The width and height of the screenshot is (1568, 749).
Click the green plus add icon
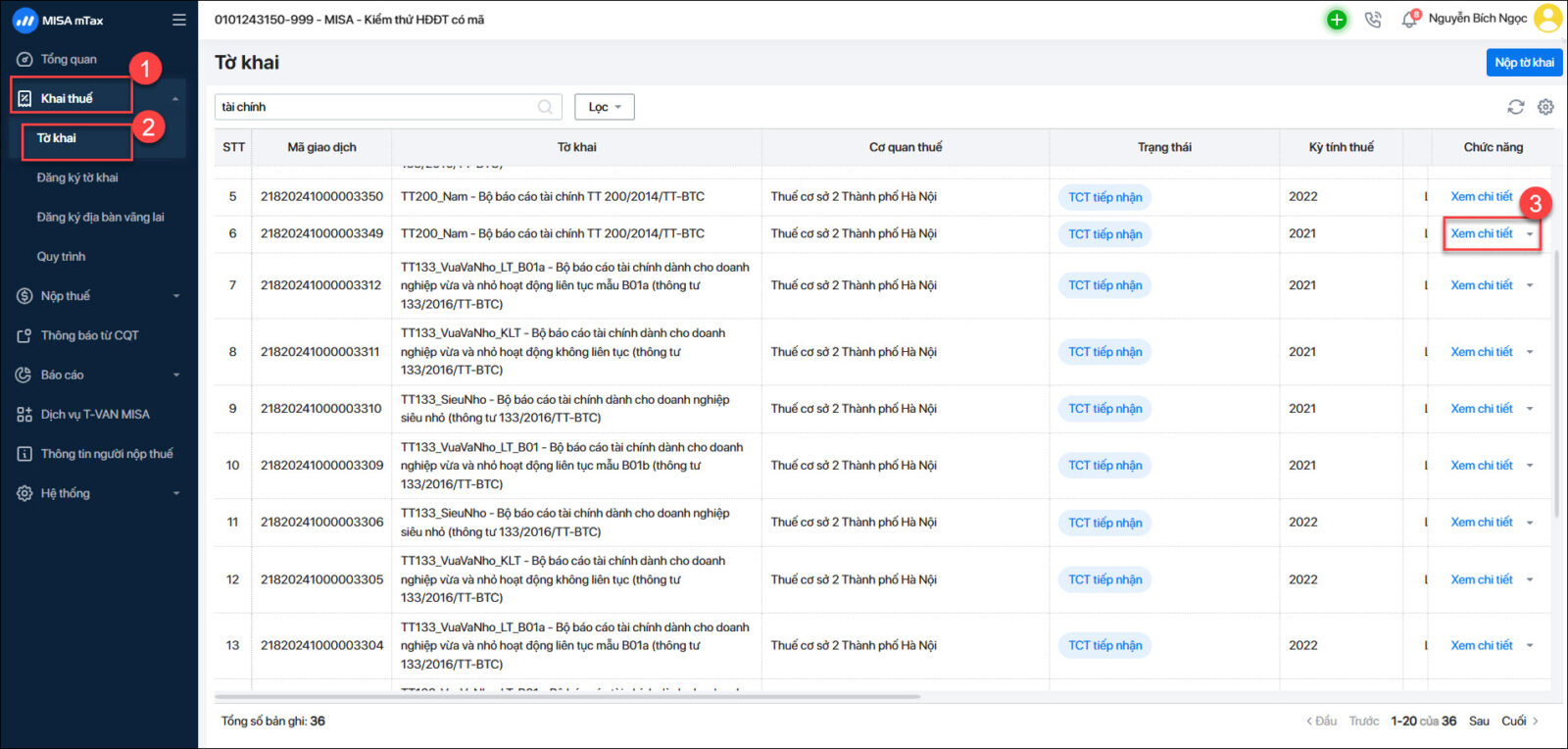pyautogui.click(x=1337, y=20)
